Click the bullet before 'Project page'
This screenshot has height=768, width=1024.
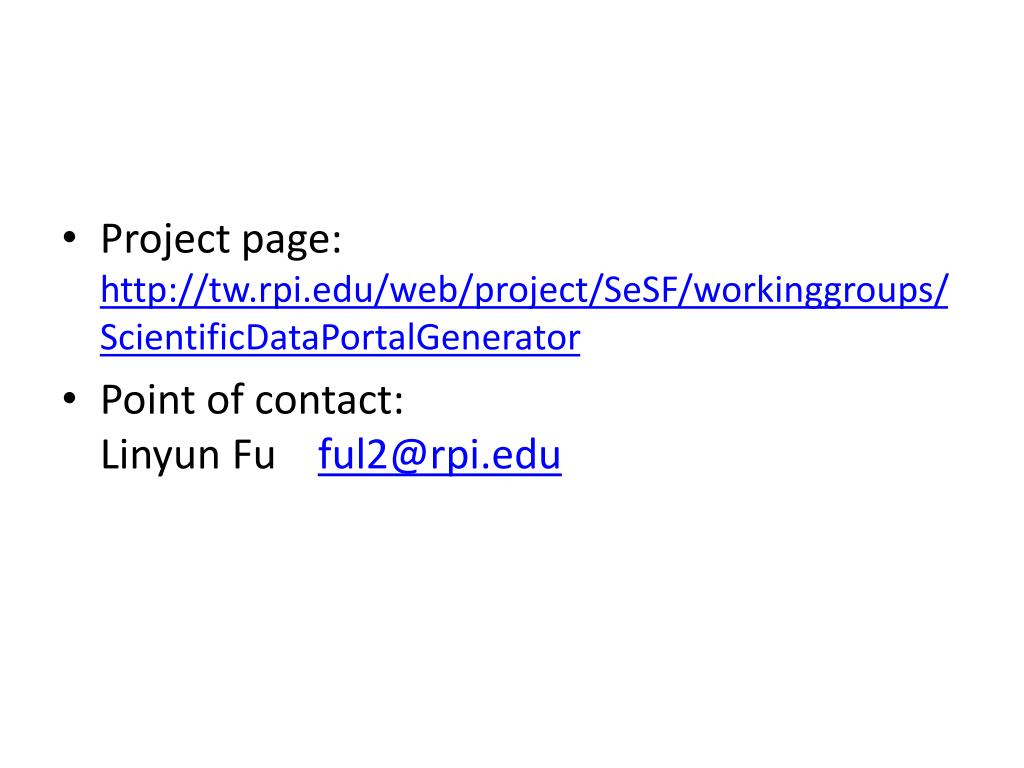pos(69,238)
